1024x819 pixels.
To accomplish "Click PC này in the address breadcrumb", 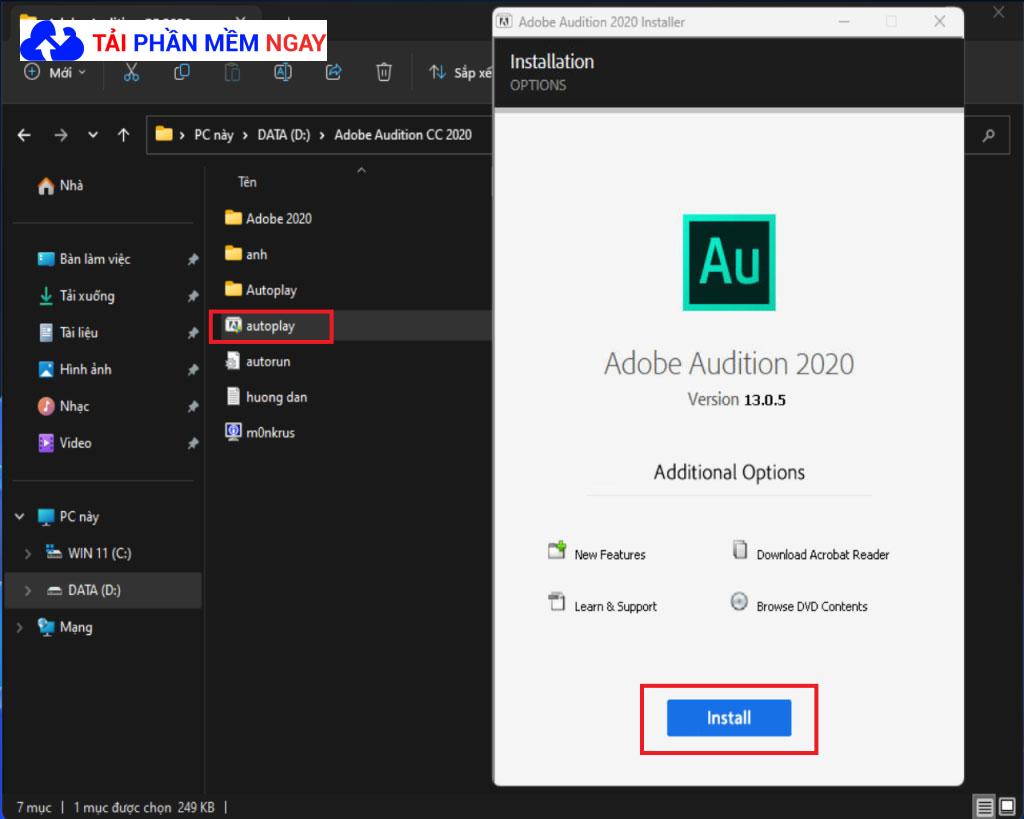I will [x=214, y=135].
